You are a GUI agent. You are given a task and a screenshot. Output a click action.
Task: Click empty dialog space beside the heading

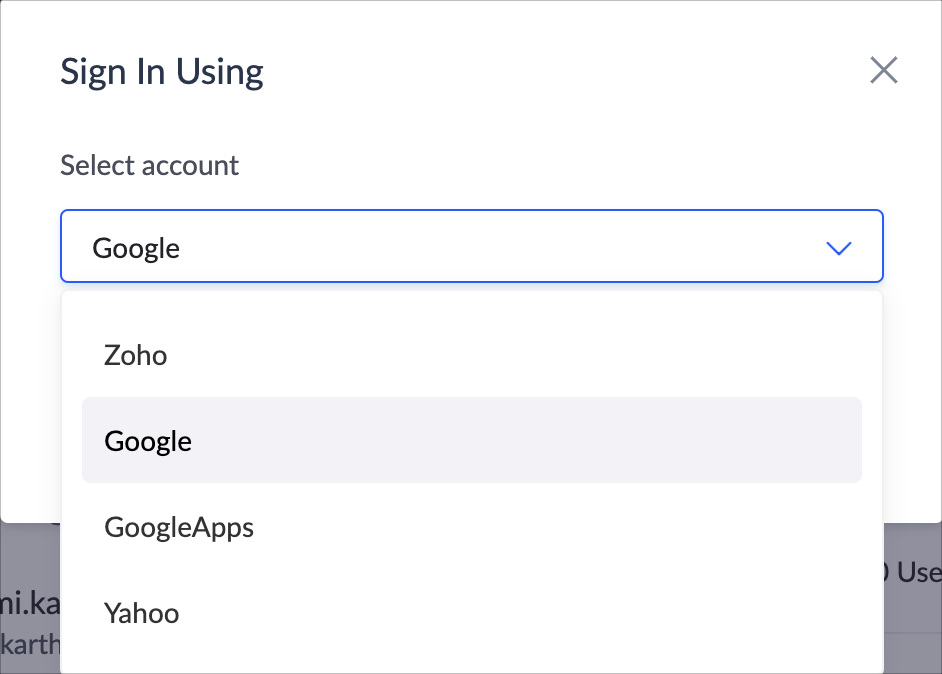click(560, 72)
